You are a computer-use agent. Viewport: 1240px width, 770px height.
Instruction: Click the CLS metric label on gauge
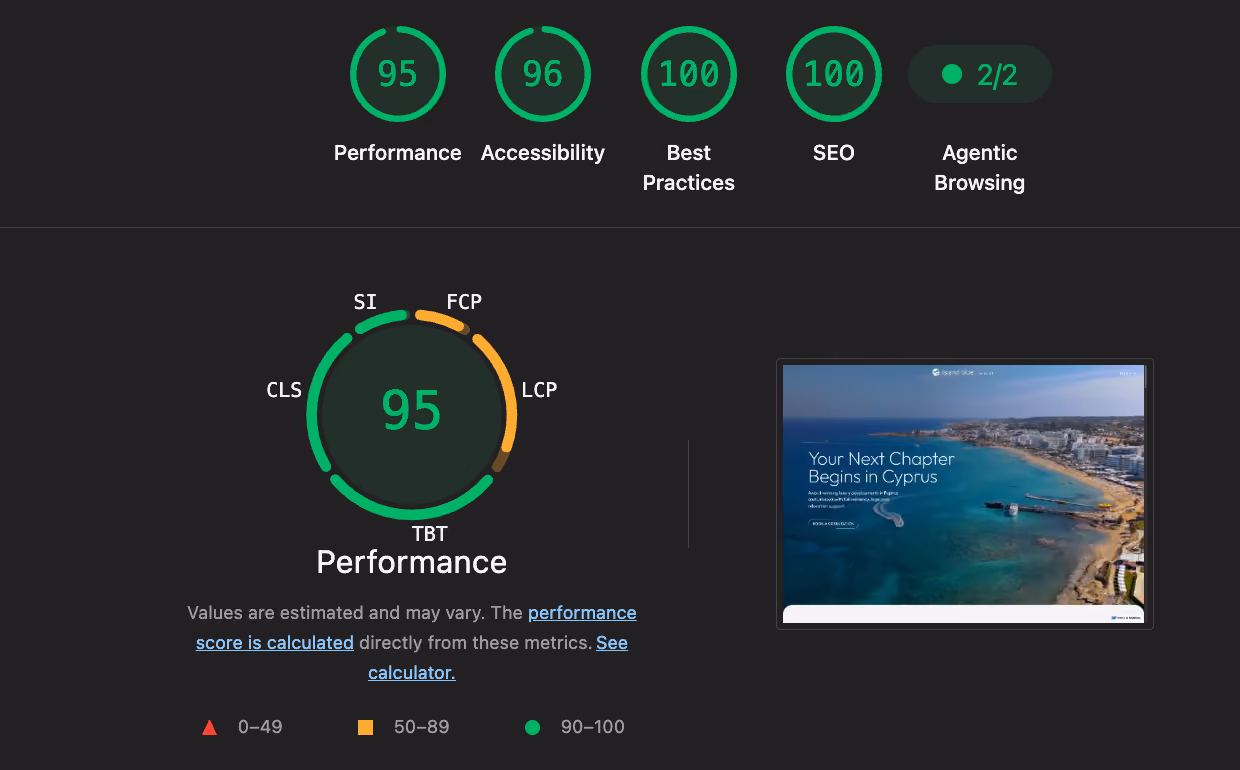click(284, 390)
